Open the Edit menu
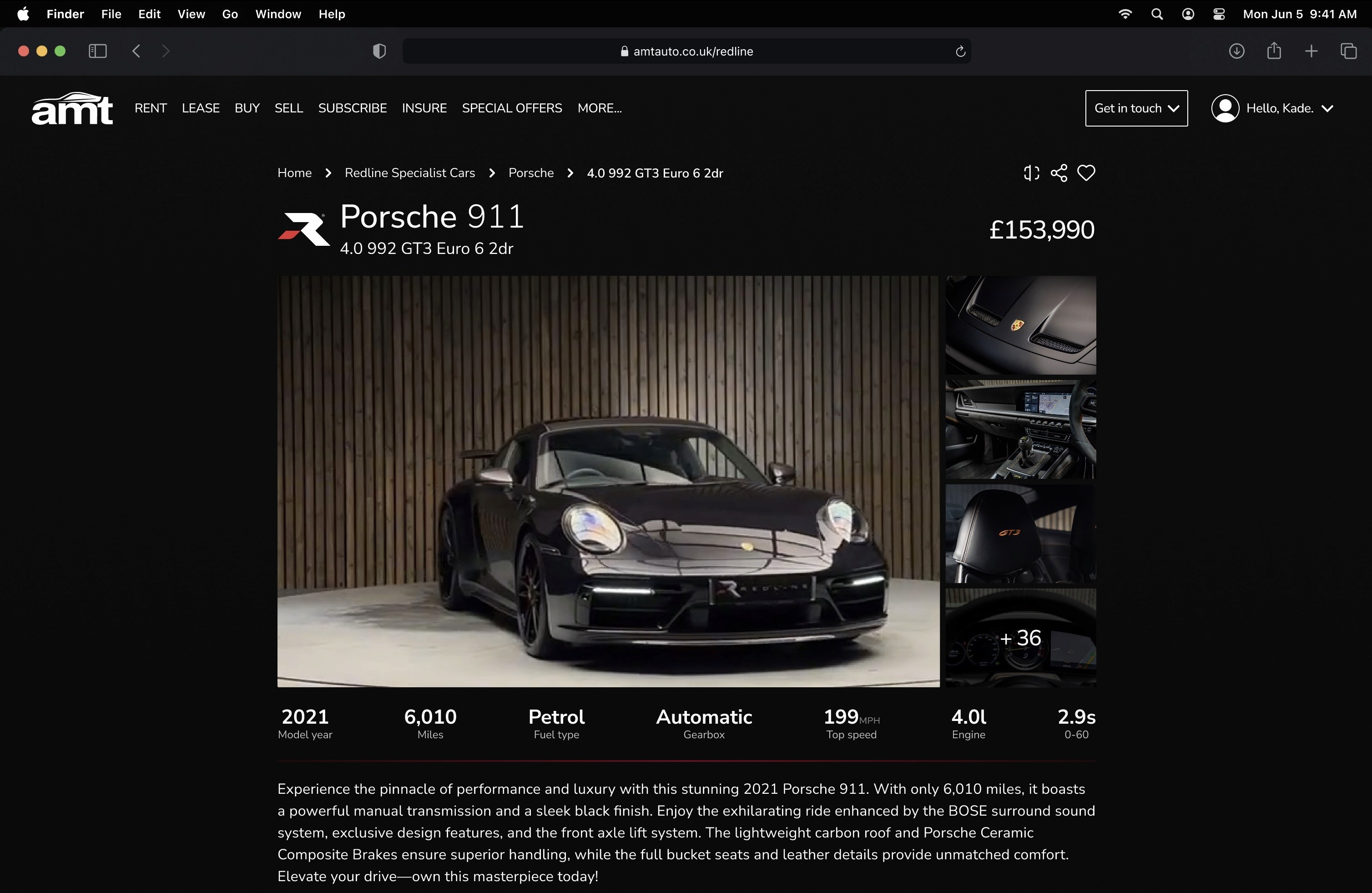This screenshot has height=893, width=1372. point(149,14)
